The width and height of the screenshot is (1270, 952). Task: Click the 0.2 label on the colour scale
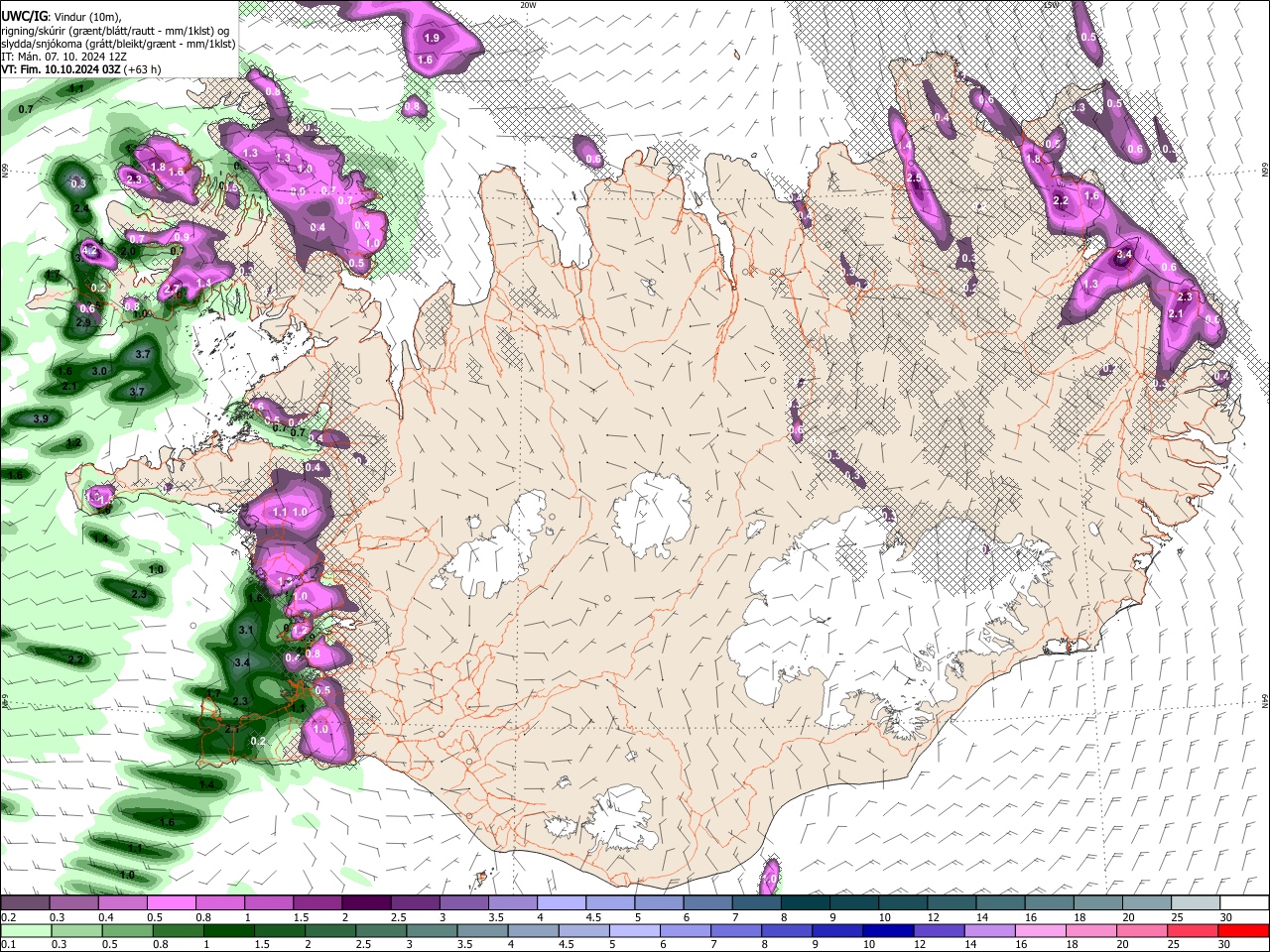pos(9,917)
